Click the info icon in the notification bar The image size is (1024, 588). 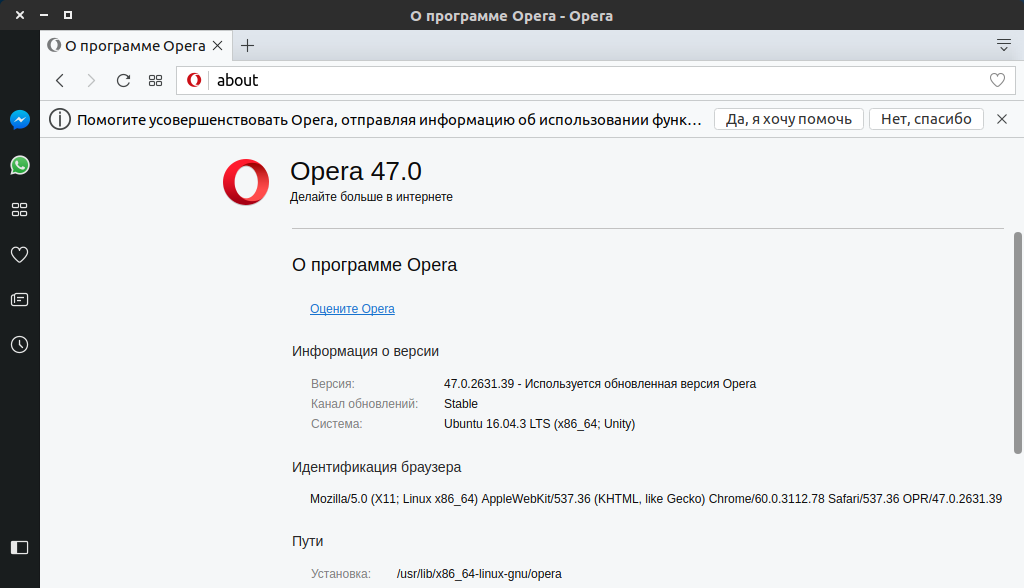(x=59, y=119)
